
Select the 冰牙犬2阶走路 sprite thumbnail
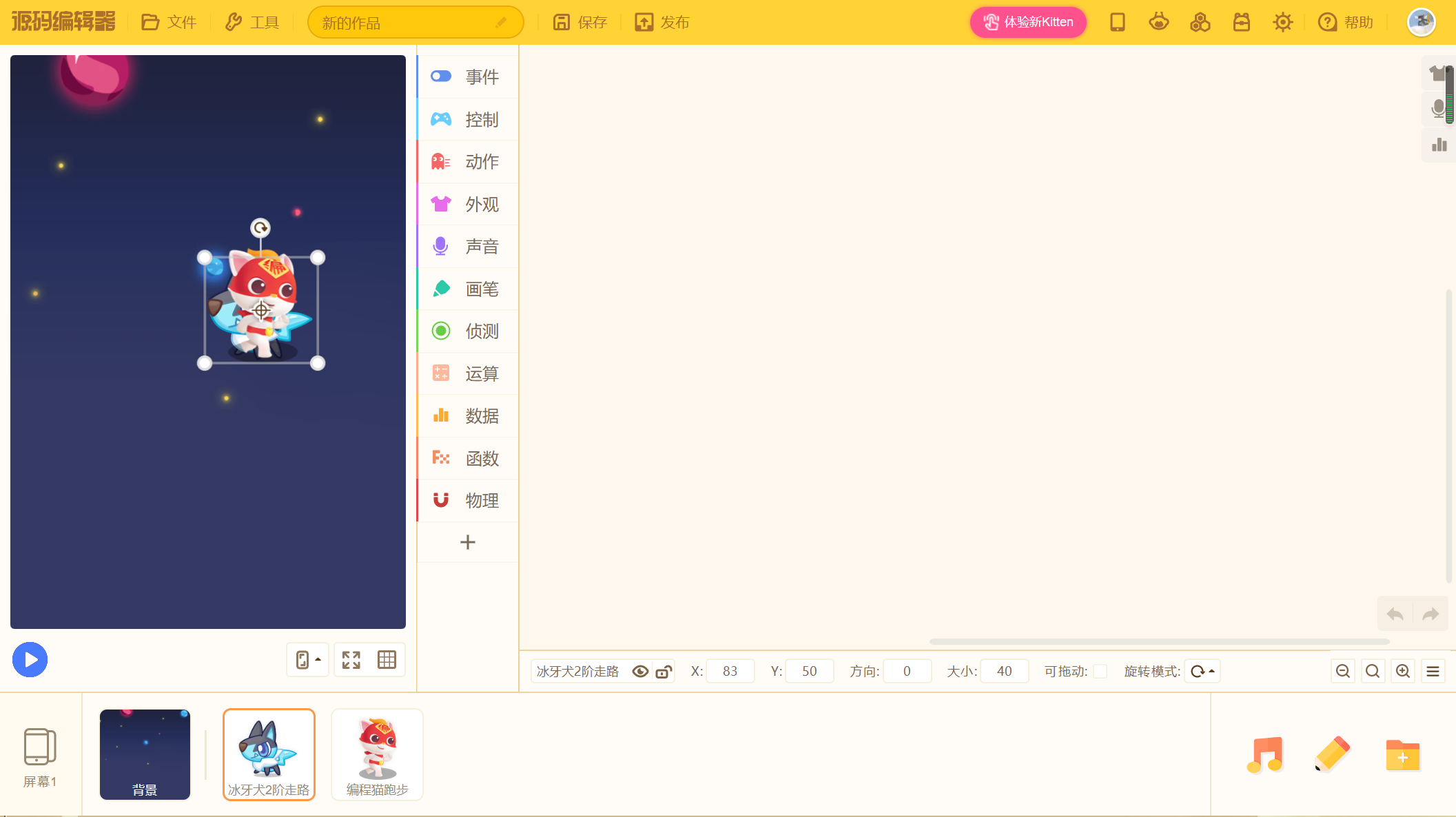[269, 754]
